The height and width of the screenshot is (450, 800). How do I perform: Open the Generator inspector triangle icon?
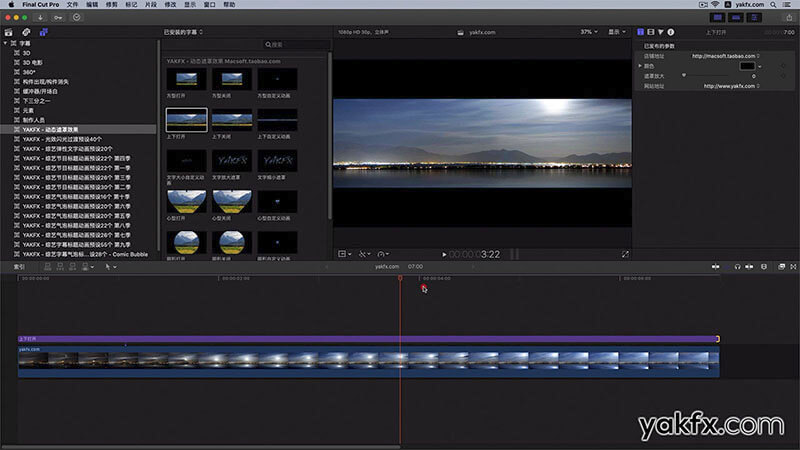pos(661,32)
